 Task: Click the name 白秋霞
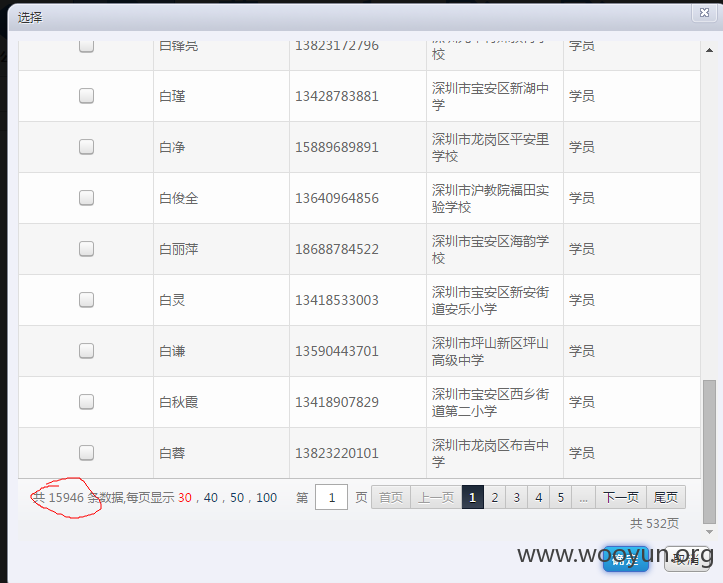point(178,402)
